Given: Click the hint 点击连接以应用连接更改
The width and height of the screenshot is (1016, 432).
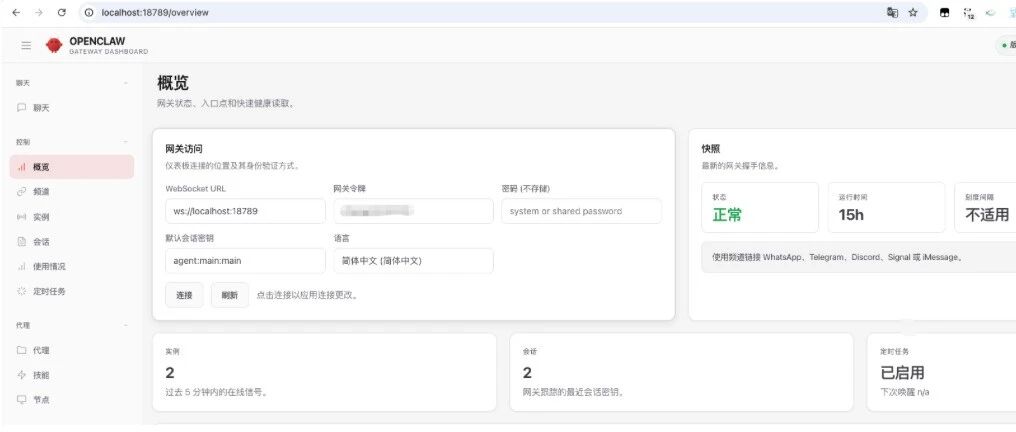Looking at the screenshot, I should [x=307, y=295].
